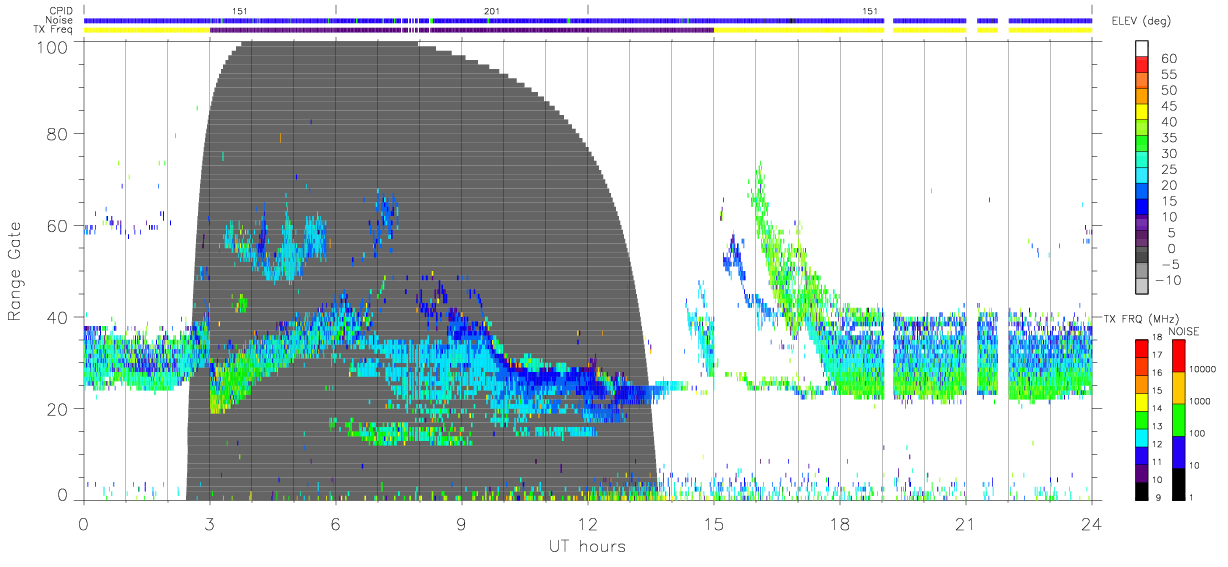1228x567 pixels.
Task: Click the first 151 CPID value near 3 UT
Action: pyautogui.click(x=239, y=11)
